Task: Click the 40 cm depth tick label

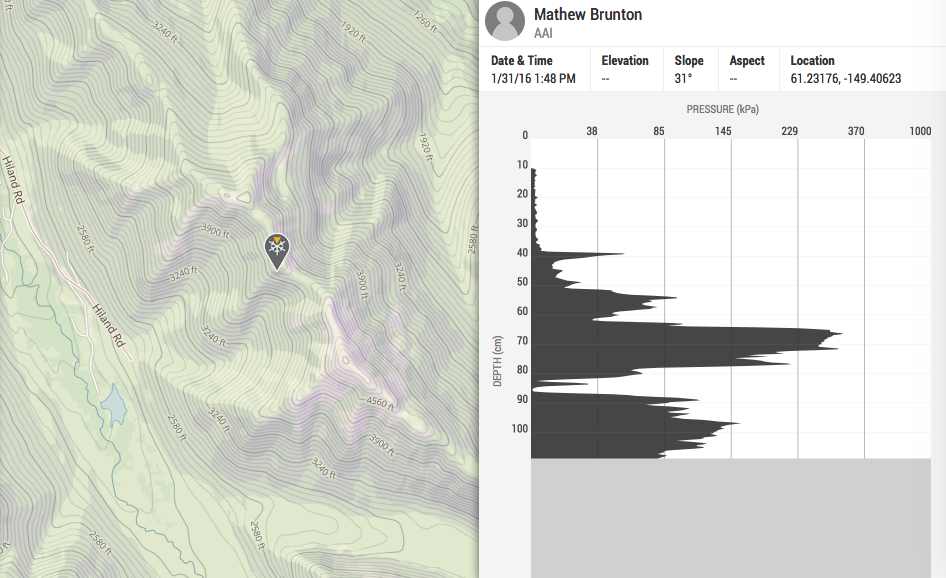Action: 522,253
